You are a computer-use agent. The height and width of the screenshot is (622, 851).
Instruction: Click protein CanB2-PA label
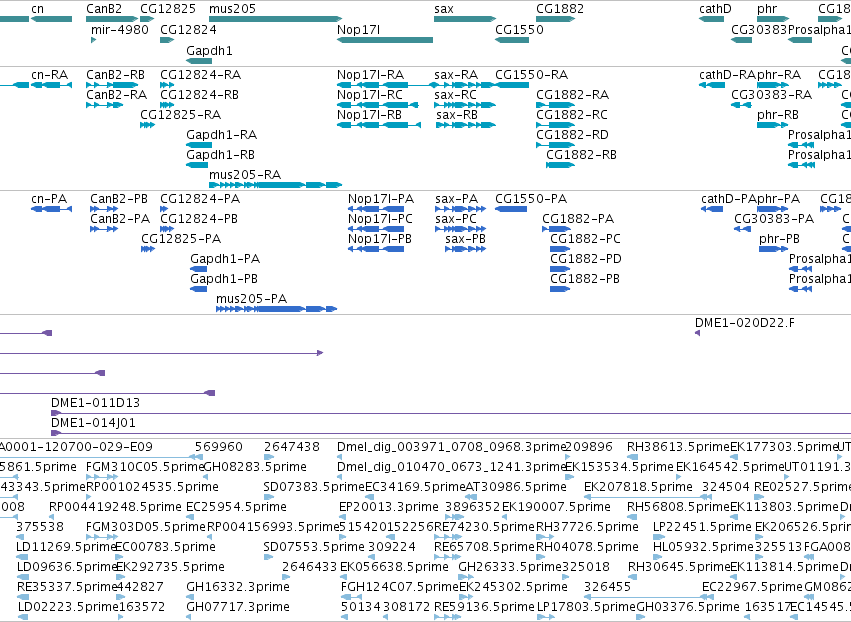click(120, 219)
